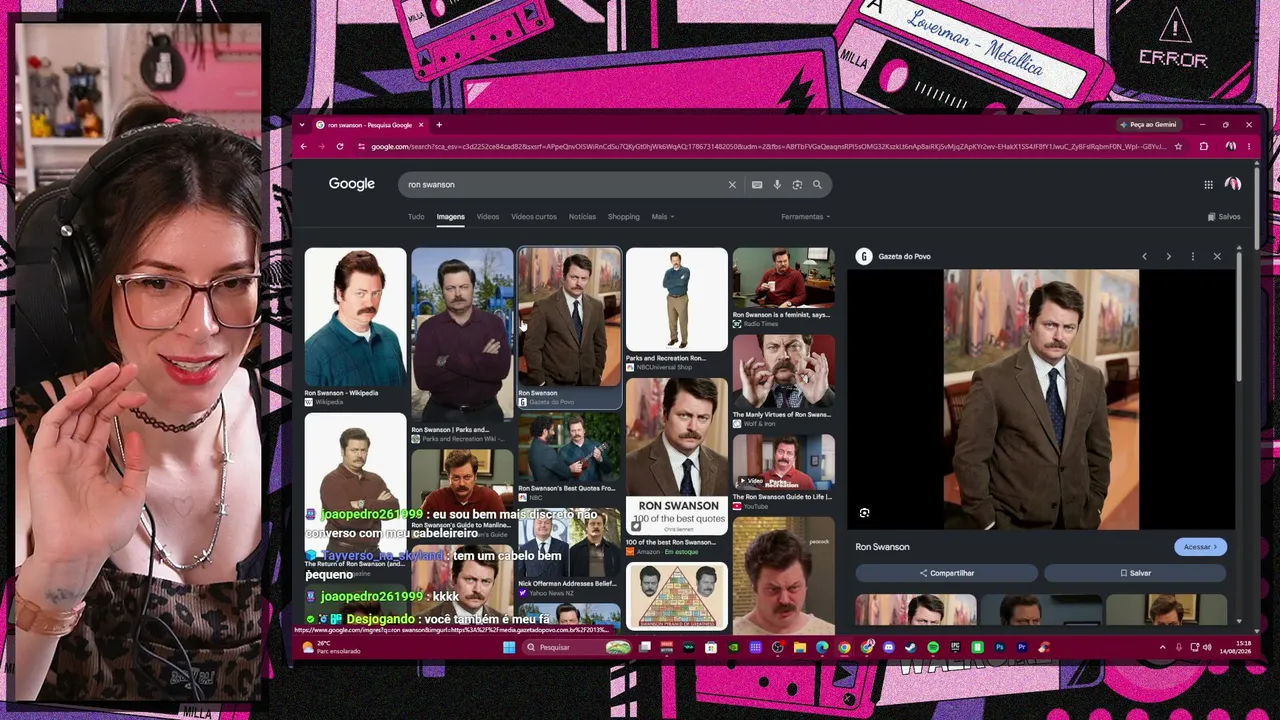Viewport: 1280px width, 720px height.
Task: Click the Google logo
Action: [352, 184]
